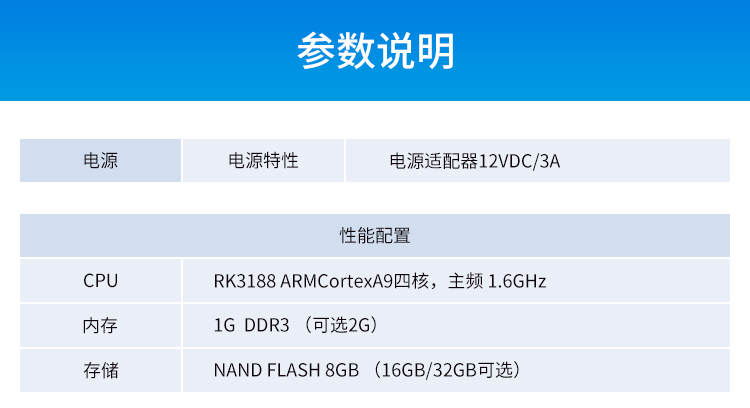Viewport: 750px width, 408px height.
Task: Select the "（可选2G）" optional memory text
Action: [x=340, y=326]
